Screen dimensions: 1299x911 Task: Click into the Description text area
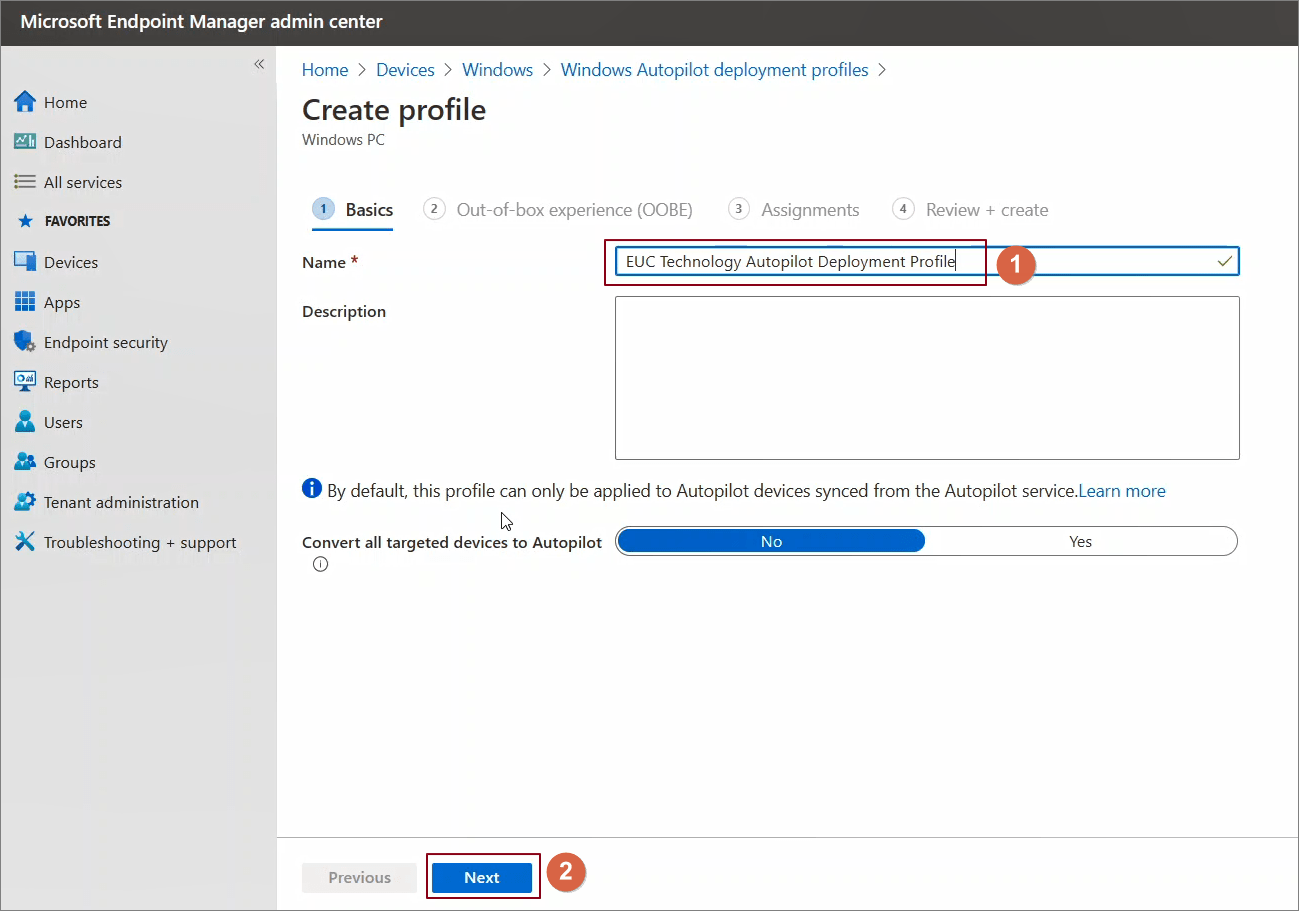coord(927,378)
